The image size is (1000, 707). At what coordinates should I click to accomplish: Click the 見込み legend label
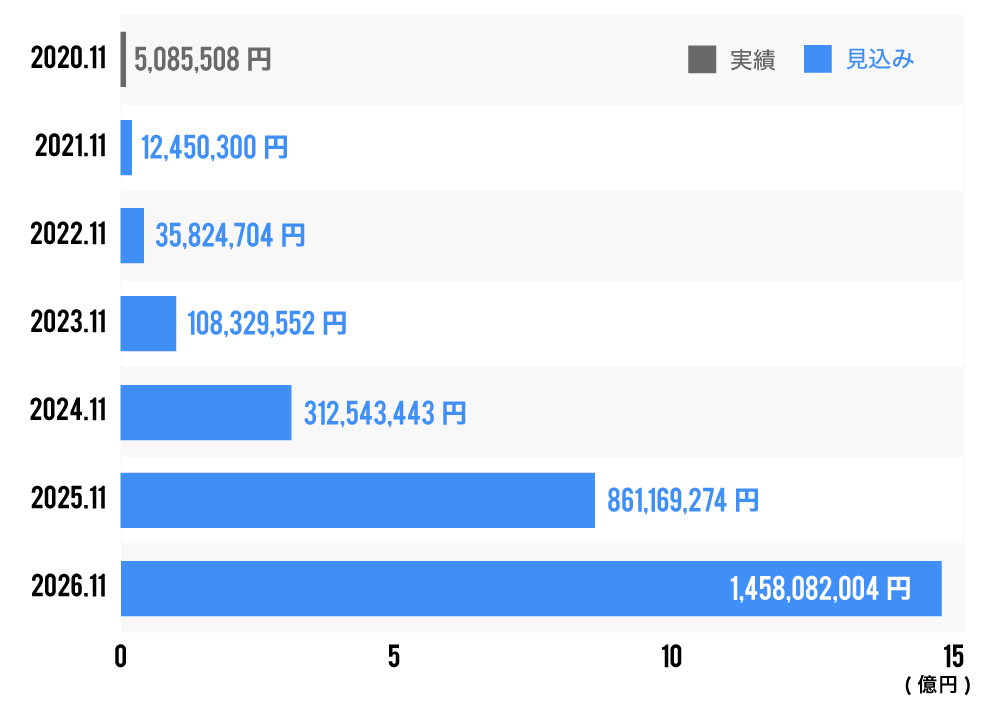[880, 60]
